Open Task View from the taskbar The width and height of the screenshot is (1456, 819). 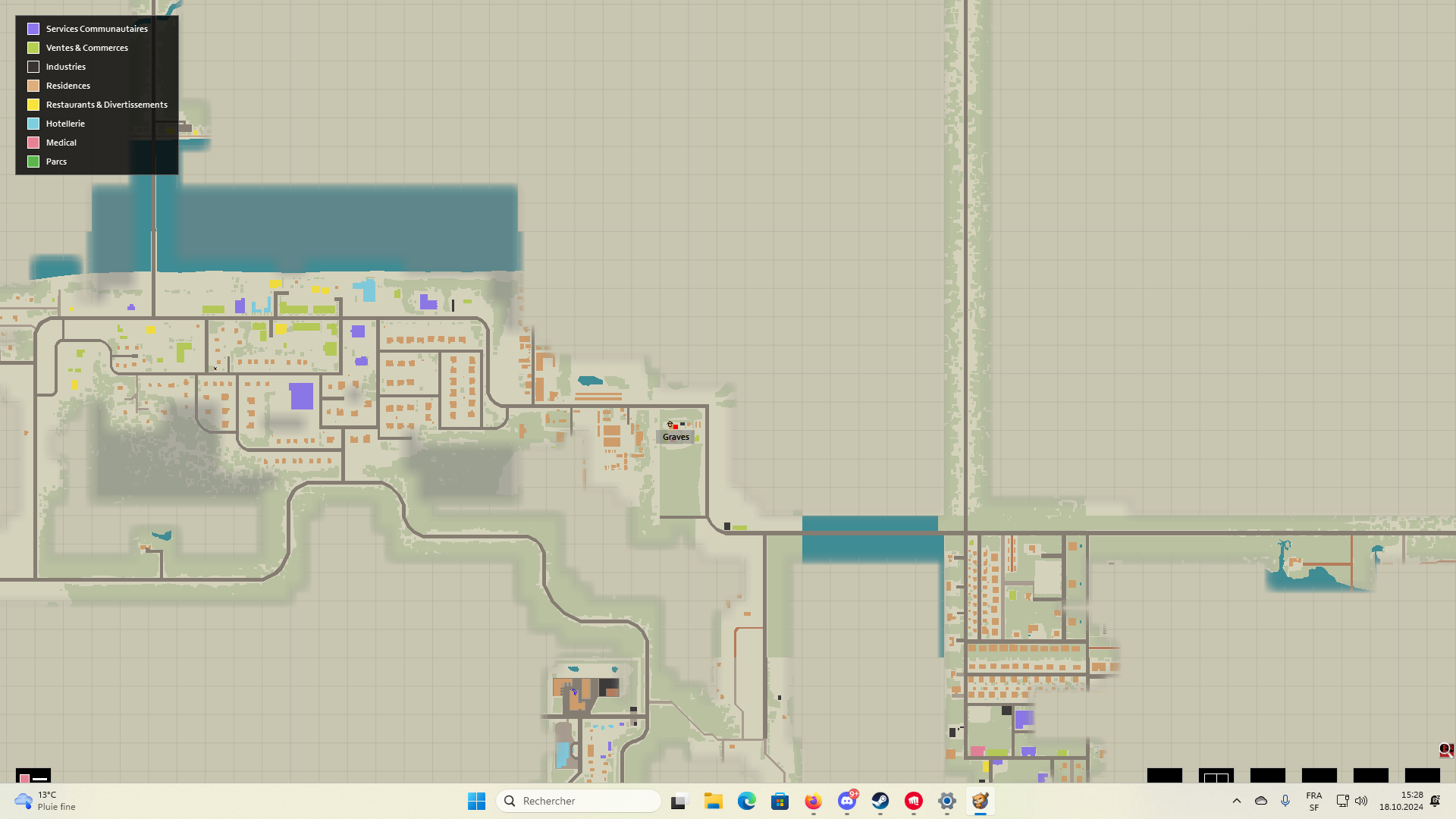click(x=679, y=801)
